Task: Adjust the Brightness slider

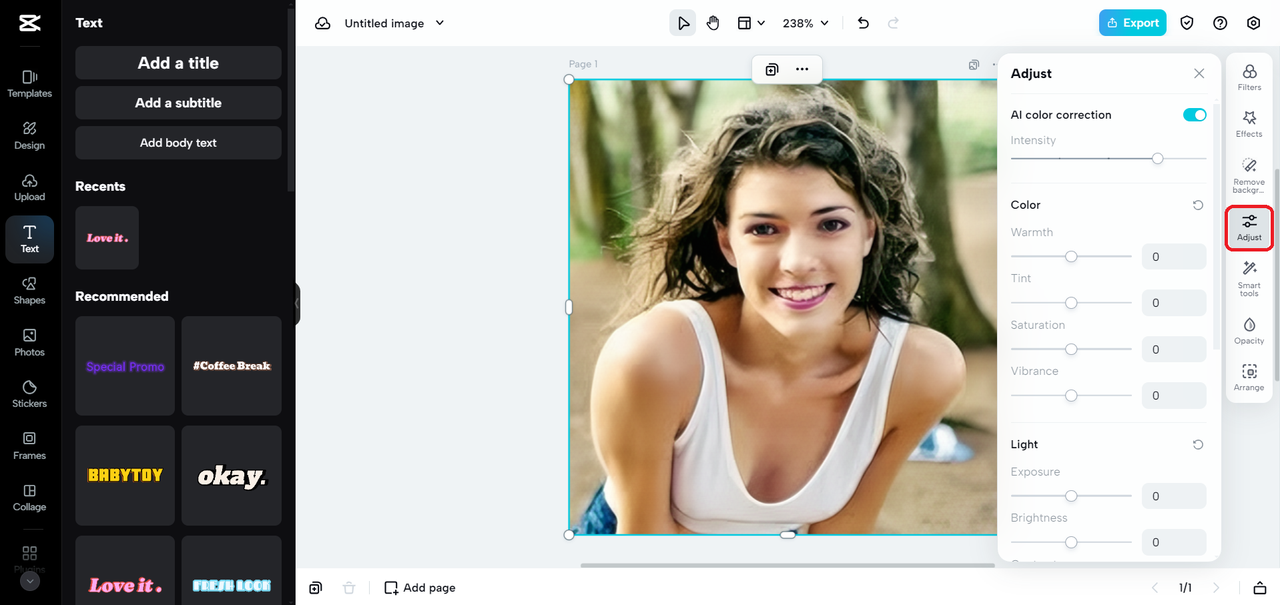Action: point(1071,542)
